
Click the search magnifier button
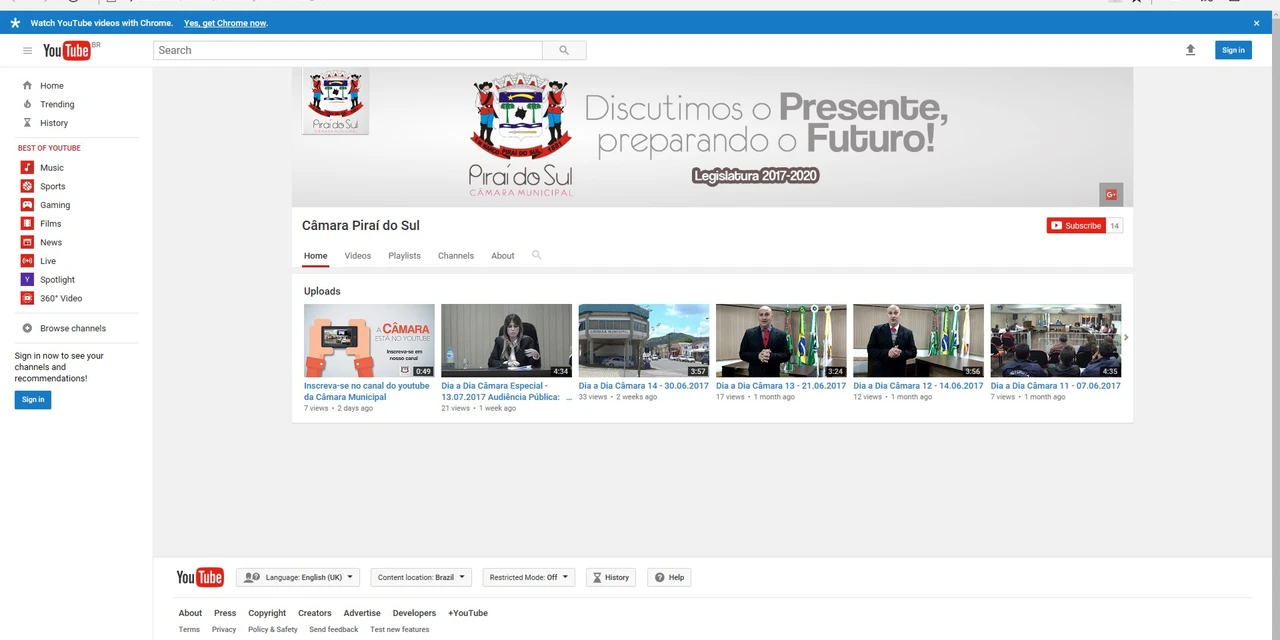(x=564, y=50)
